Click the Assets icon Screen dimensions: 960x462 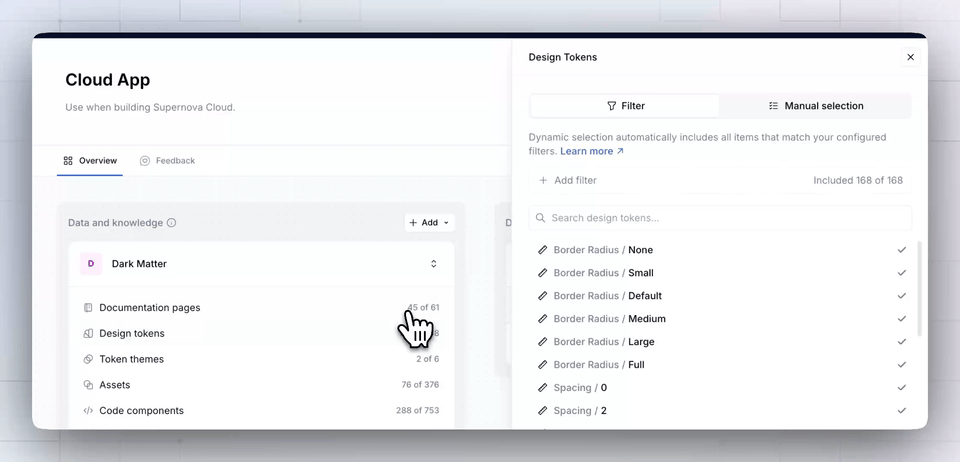tap(88, 385)
